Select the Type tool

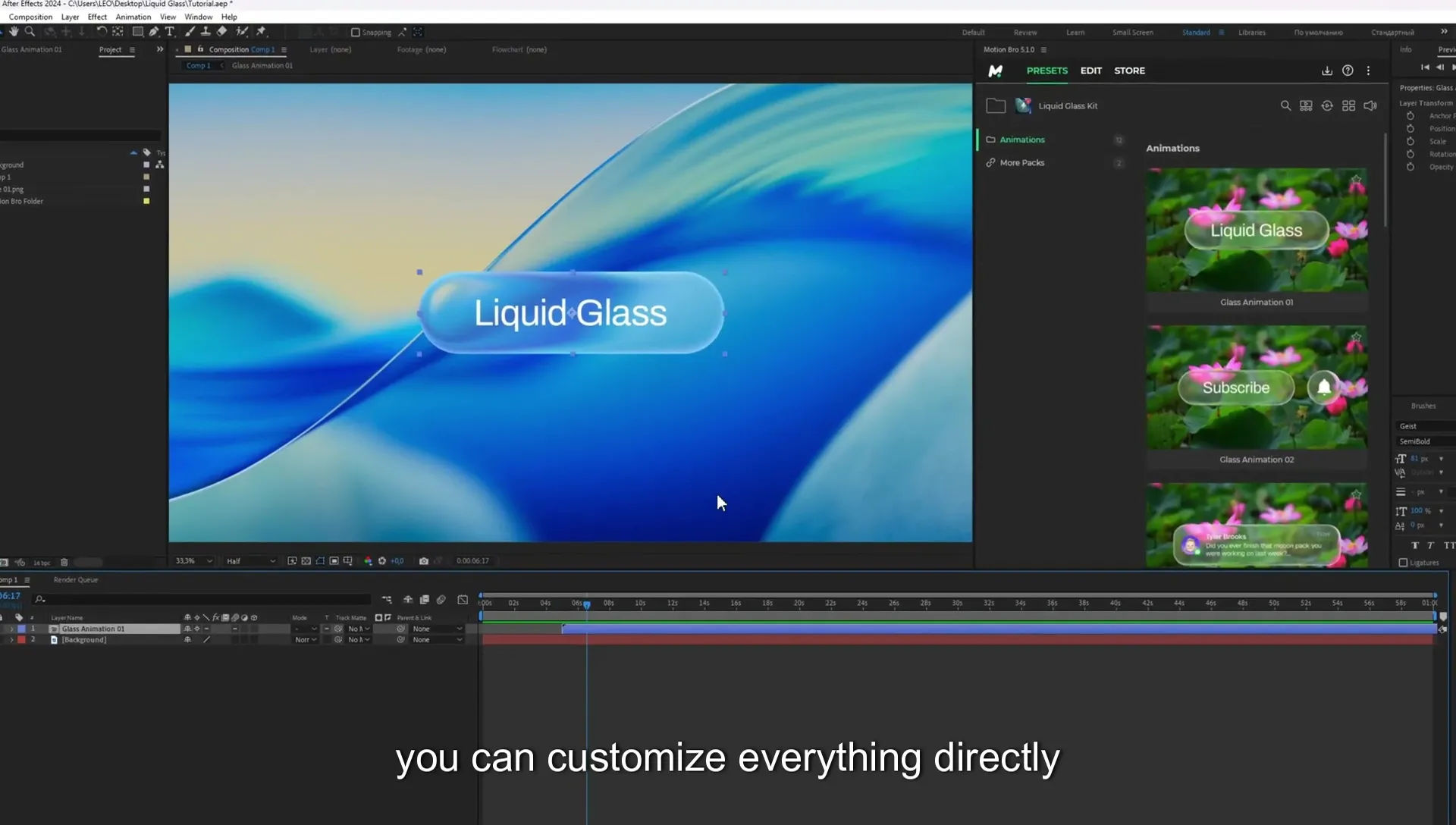pos(170,32)
